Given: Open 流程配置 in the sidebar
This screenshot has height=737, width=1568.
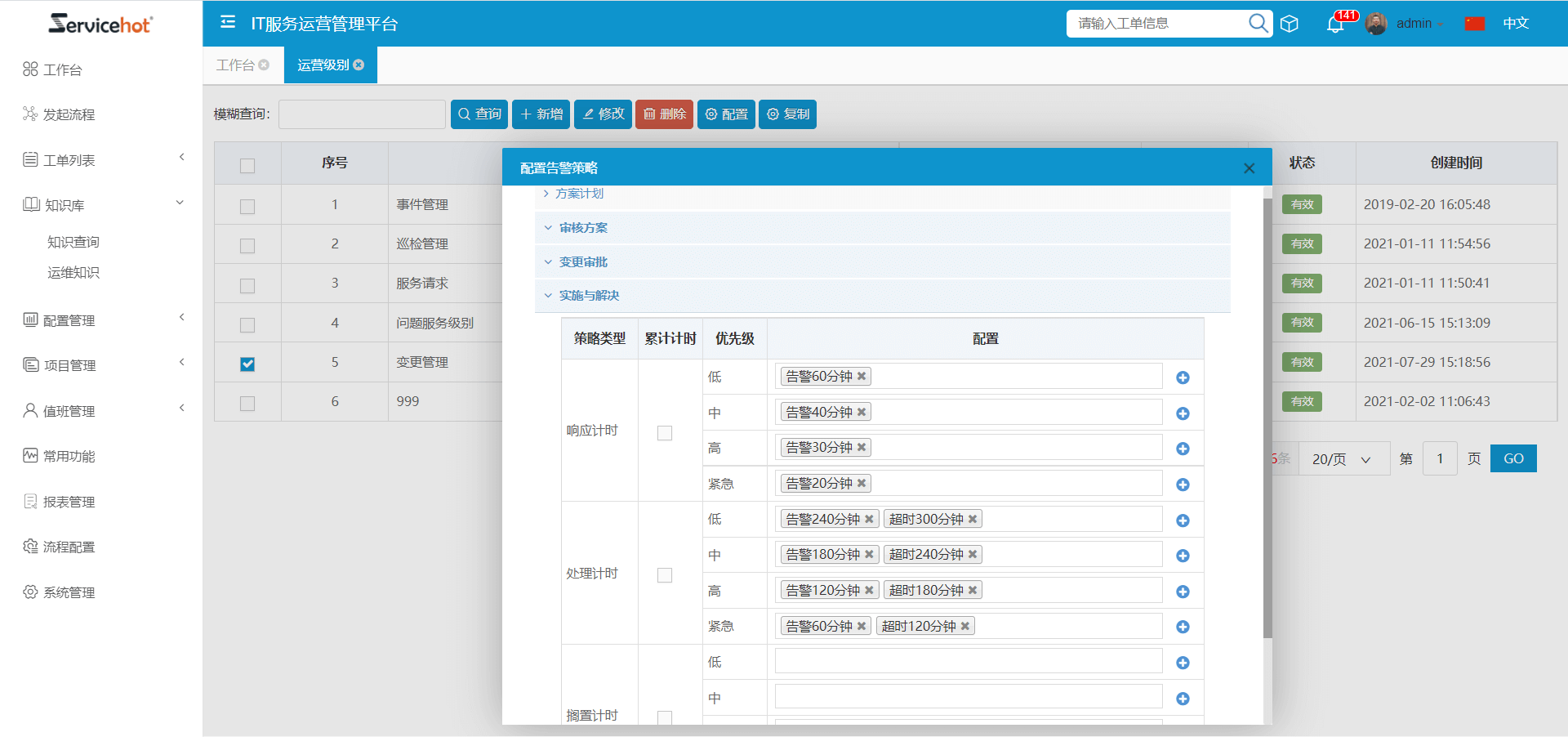Looking at the screenshot, I should (x=69, y=547).
